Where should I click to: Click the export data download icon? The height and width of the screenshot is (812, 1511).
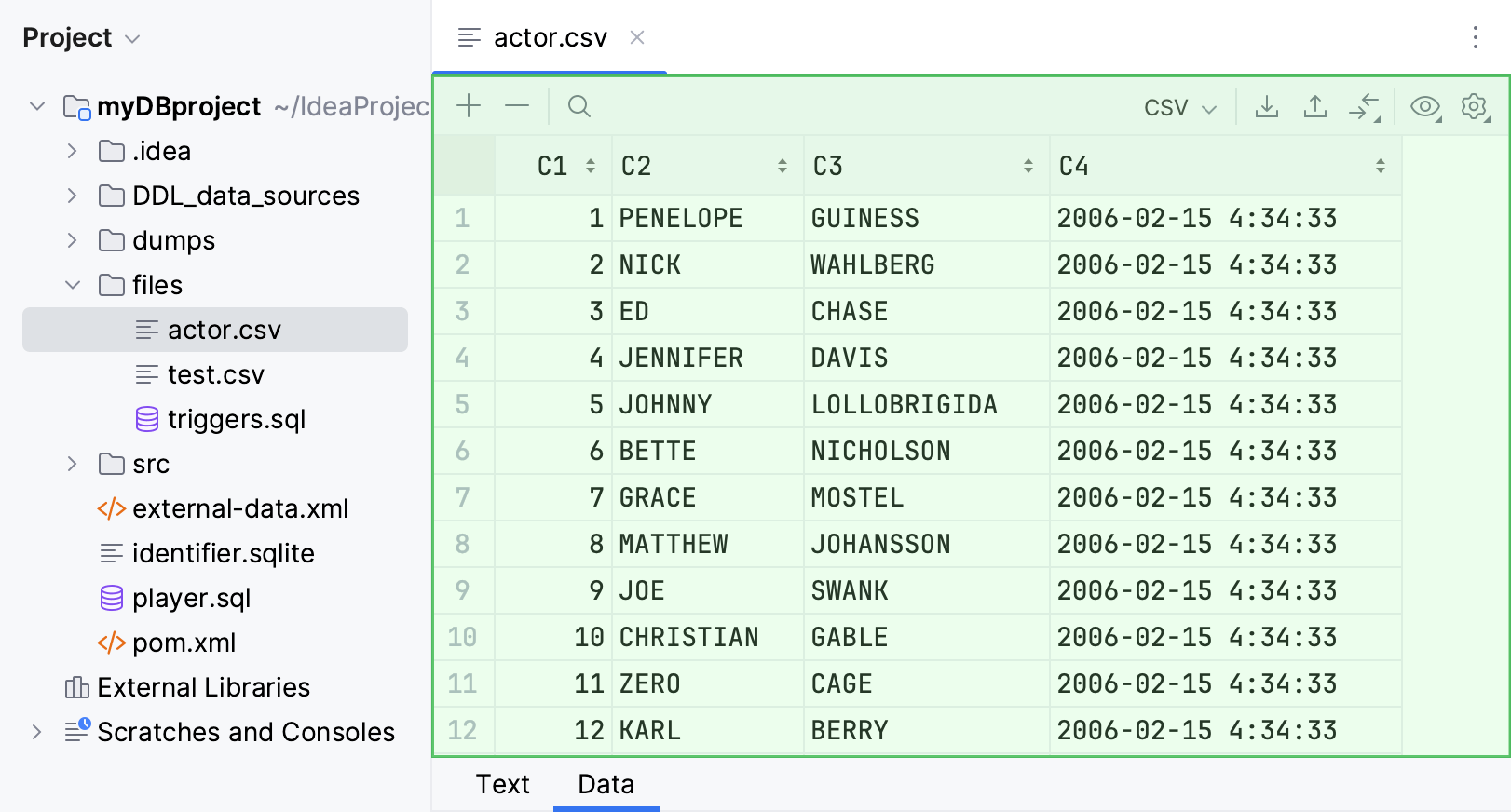[1266, 107]
